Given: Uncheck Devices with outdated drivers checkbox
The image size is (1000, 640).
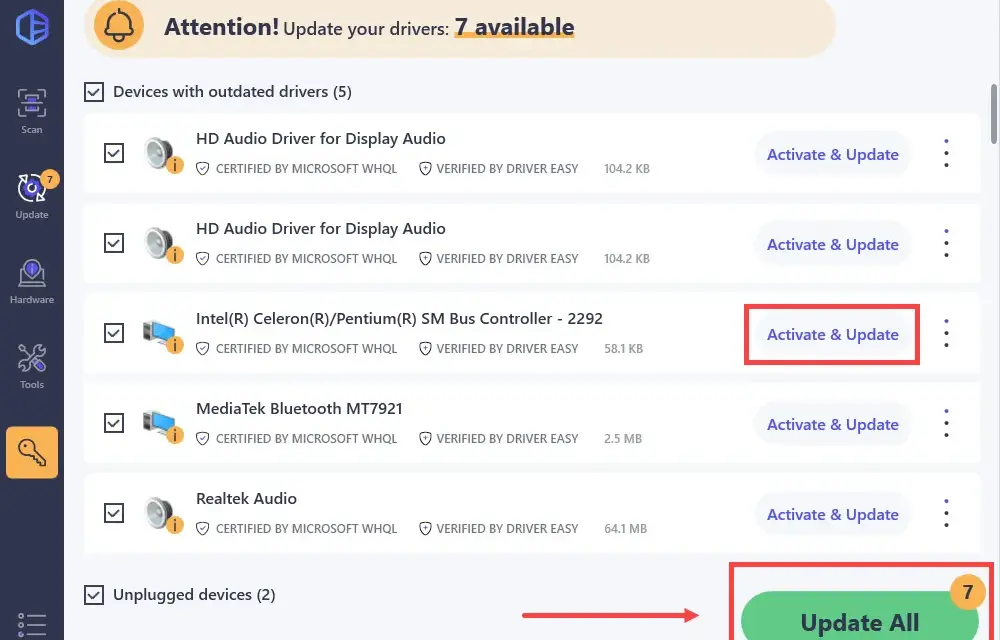Looking at the screenshot, I should (x=94, y=92).
